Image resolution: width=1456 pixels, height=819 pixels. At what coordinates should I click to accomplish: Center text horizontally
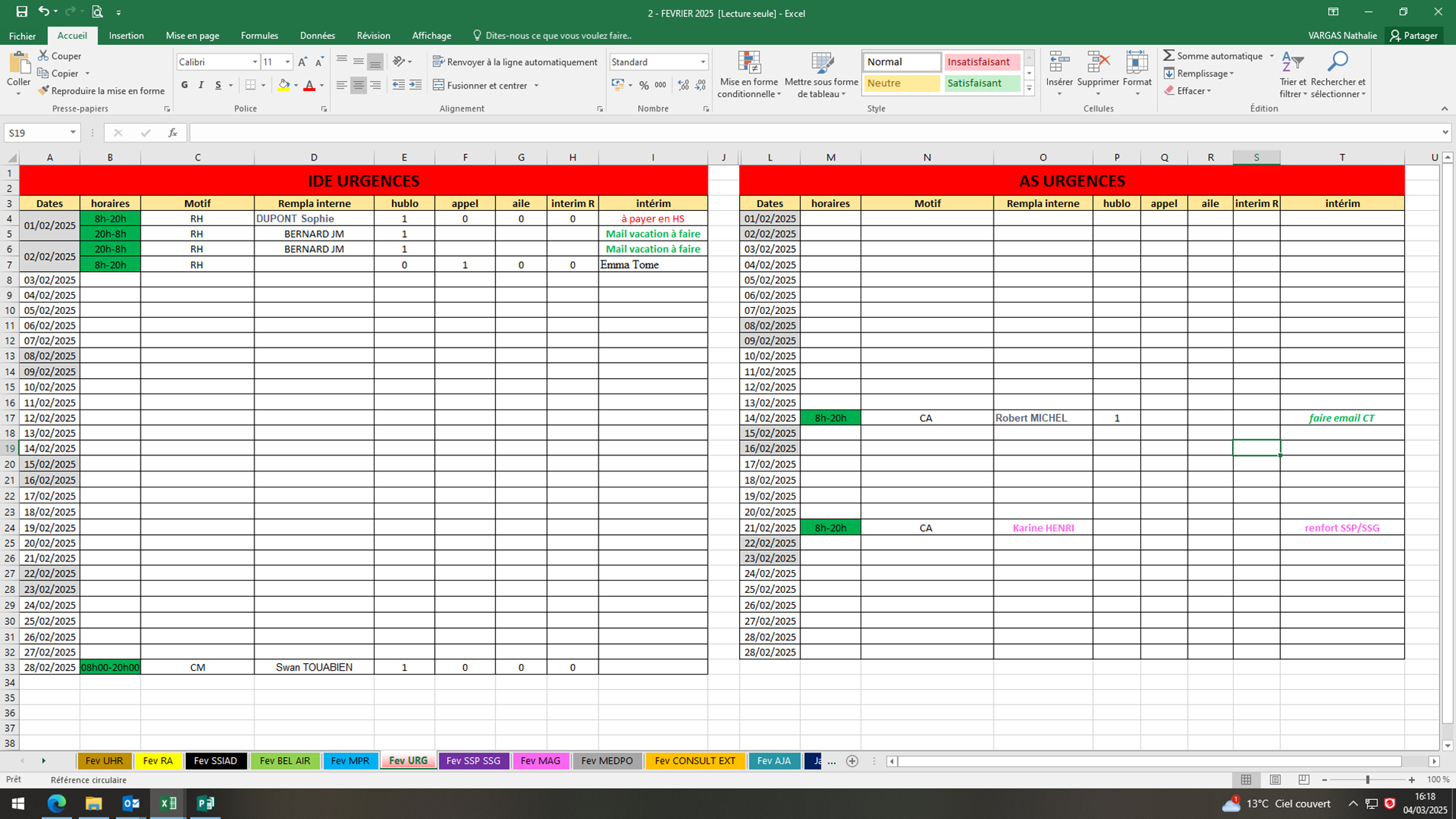pyautogui.click(x=358, y=86)
